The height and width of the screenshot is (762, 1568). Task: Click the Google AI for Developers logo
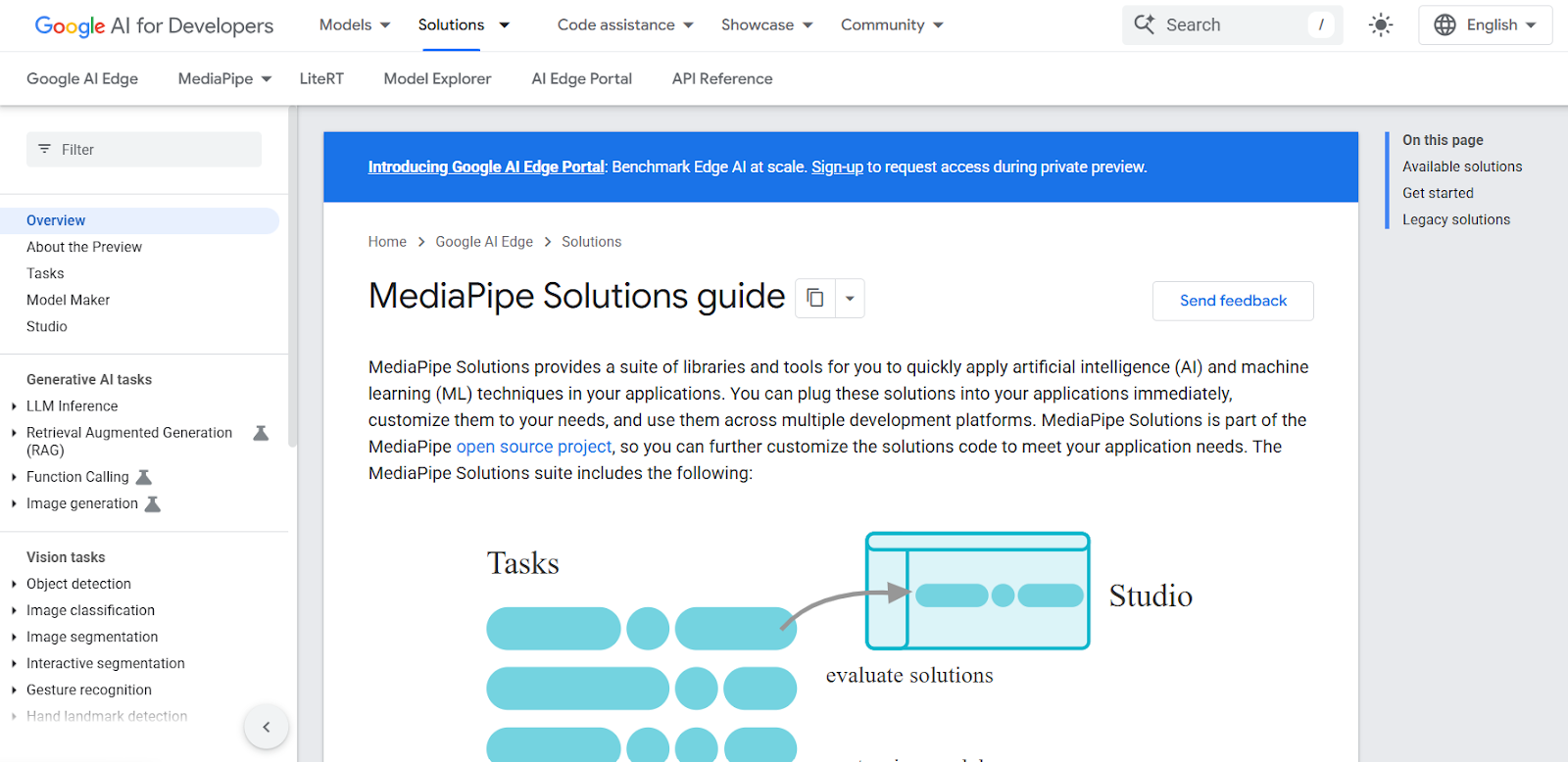click(x=154, y=25)
